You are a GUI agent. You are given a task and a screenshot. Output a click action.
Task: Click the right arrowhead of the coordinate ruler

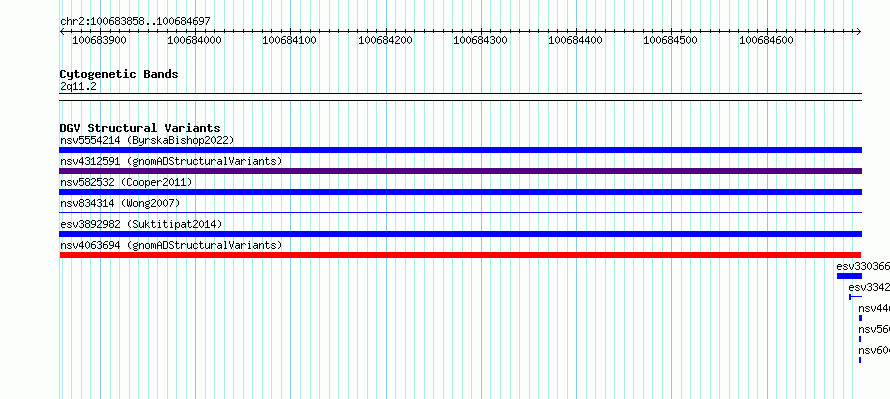tap(859, 32)
